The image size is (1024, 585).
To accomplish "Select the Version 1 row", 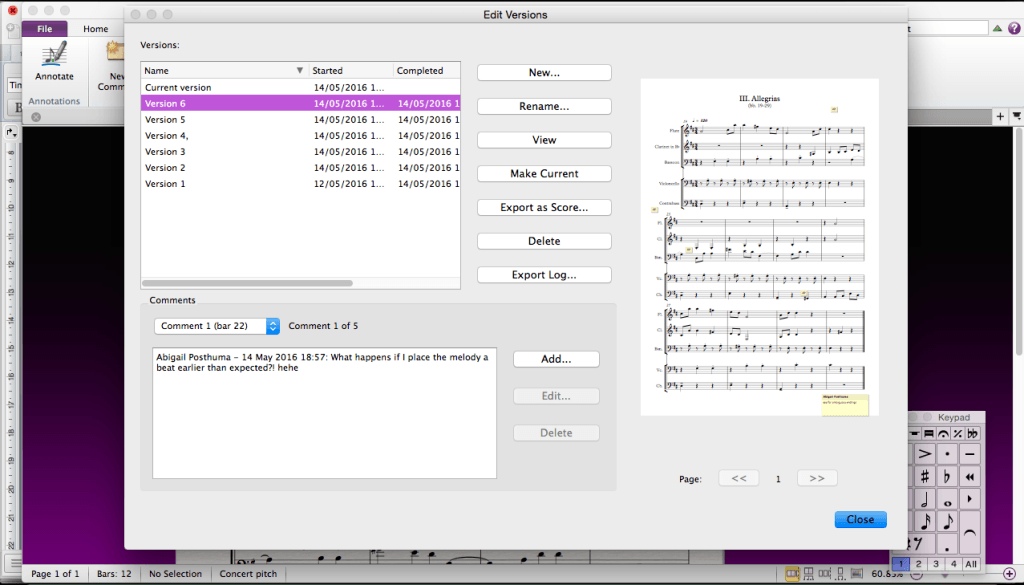I will pyautogui.click(x=300, y=184).
